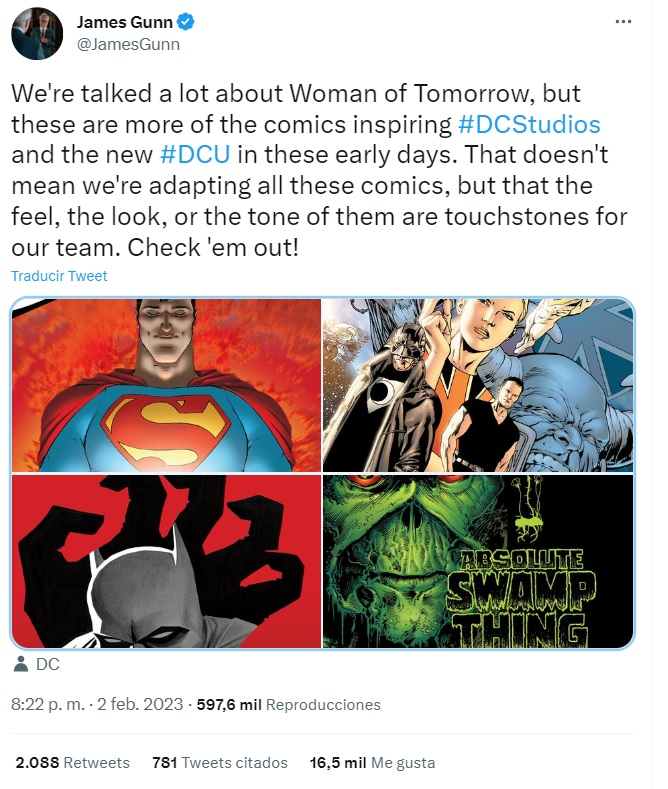Click the 2 feb. 2023 date
668x789 pixels.
(140, 704)
